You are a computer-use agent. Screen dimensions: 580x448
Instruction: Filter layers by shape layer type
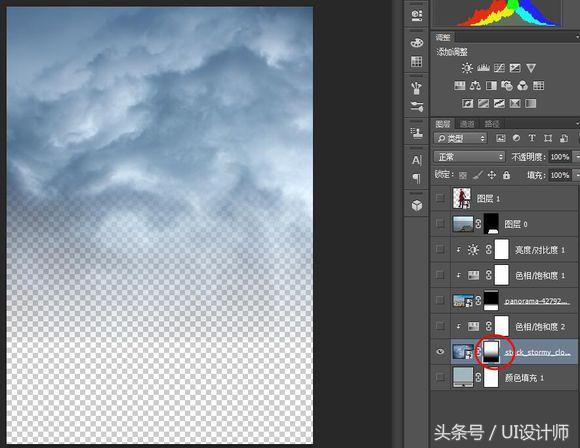click(x=548, y=138)
